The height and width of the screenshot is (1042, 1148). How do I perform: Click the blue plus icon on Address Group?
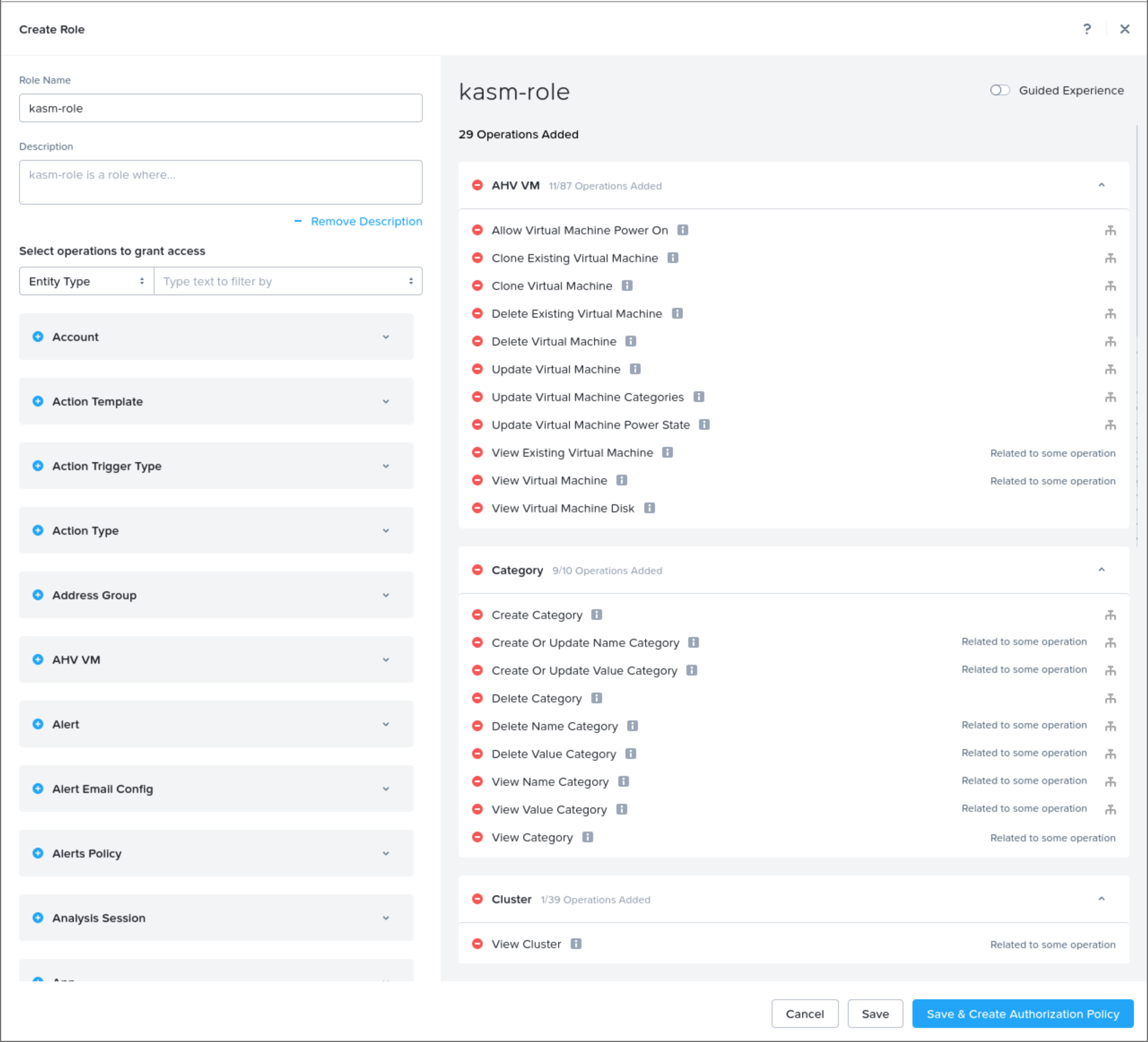click(x=38, y=595)
